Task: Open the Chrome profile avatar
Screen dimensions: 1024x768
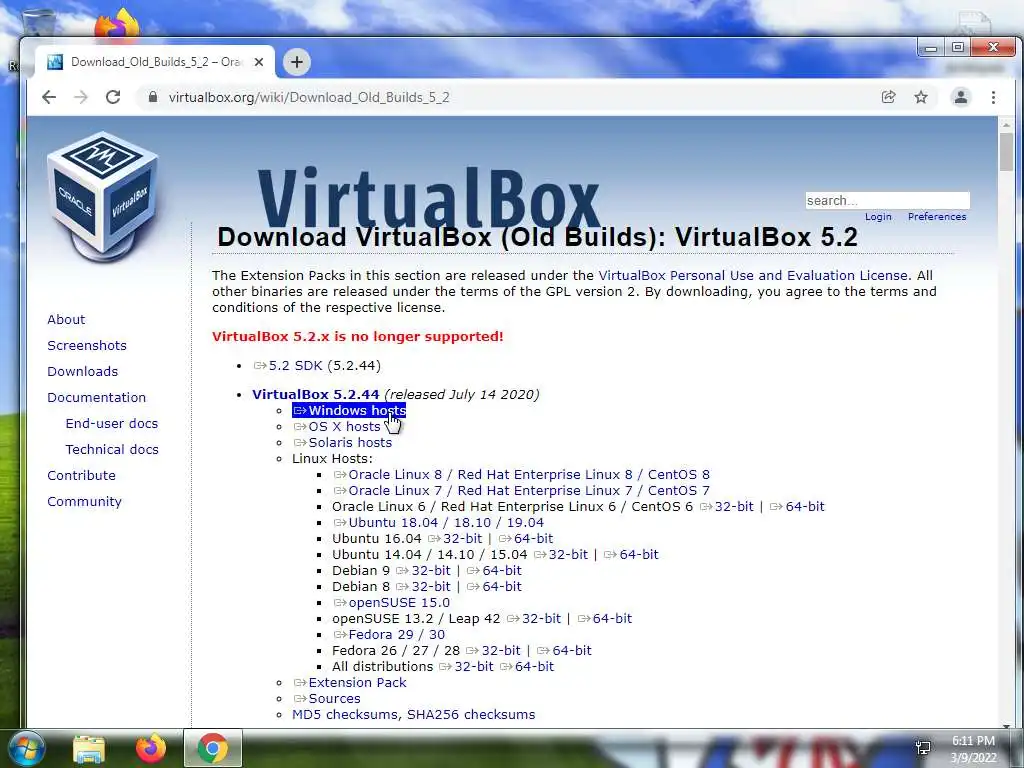Action: coord(961,97)
